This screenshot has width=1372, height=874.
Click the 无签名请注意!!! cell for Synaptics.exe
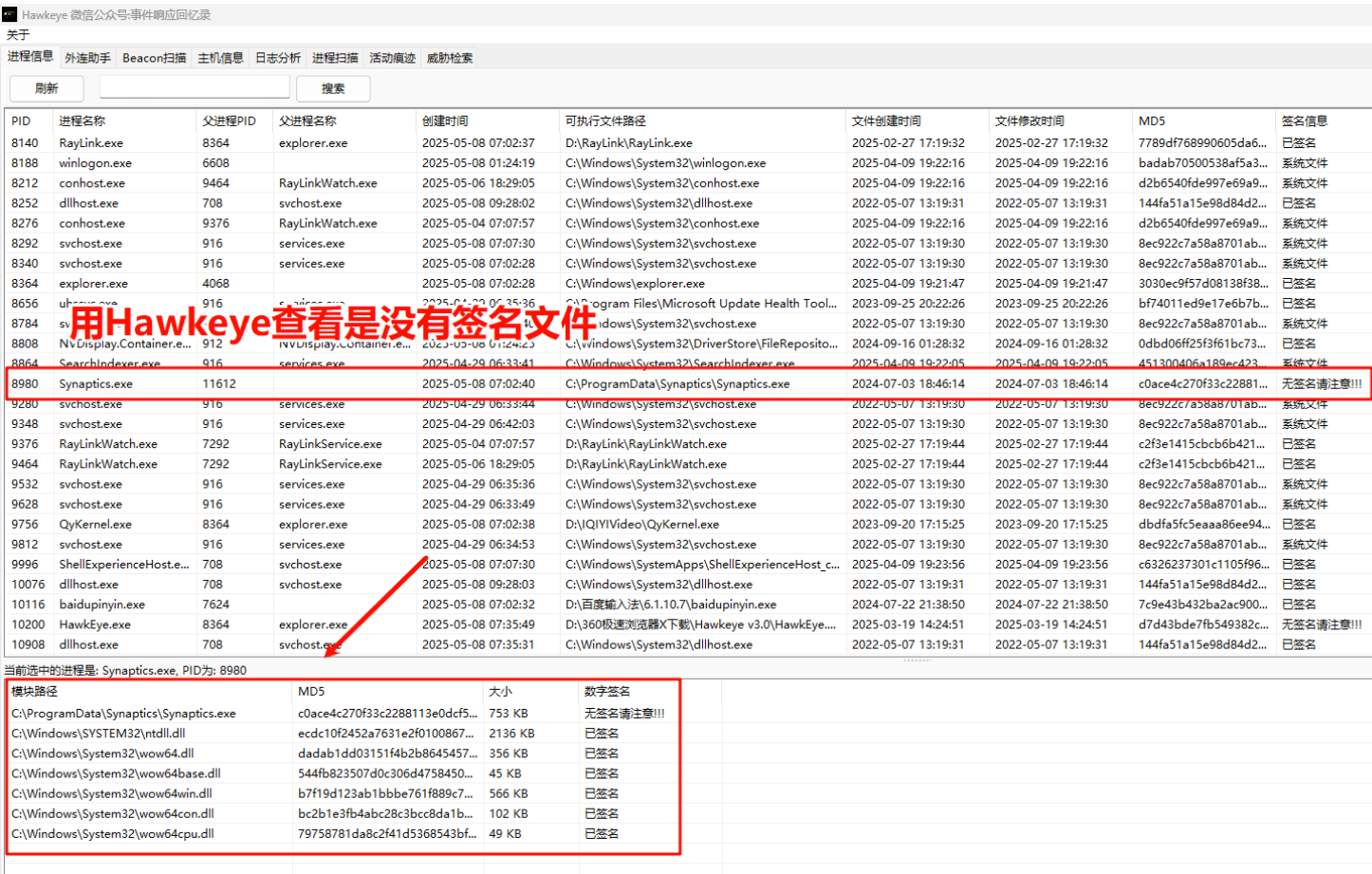(1322, 383)
